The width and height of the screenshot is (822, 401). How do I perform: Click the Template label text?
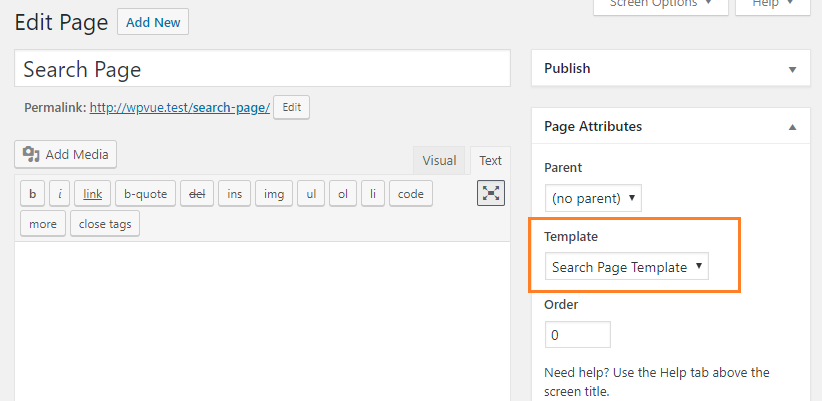click(571, 236)
